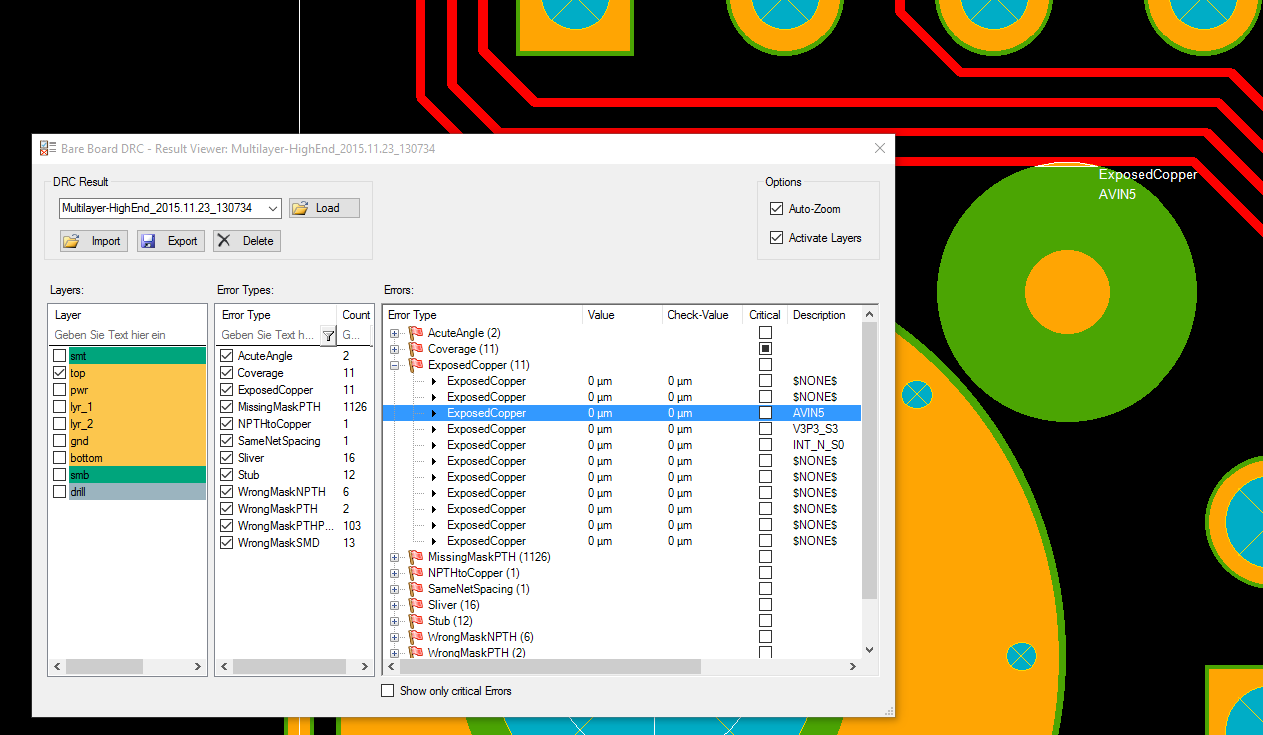Close the Result Viewer dialog
Viewport: 1263px width, 735px height.
coord(880,148)
